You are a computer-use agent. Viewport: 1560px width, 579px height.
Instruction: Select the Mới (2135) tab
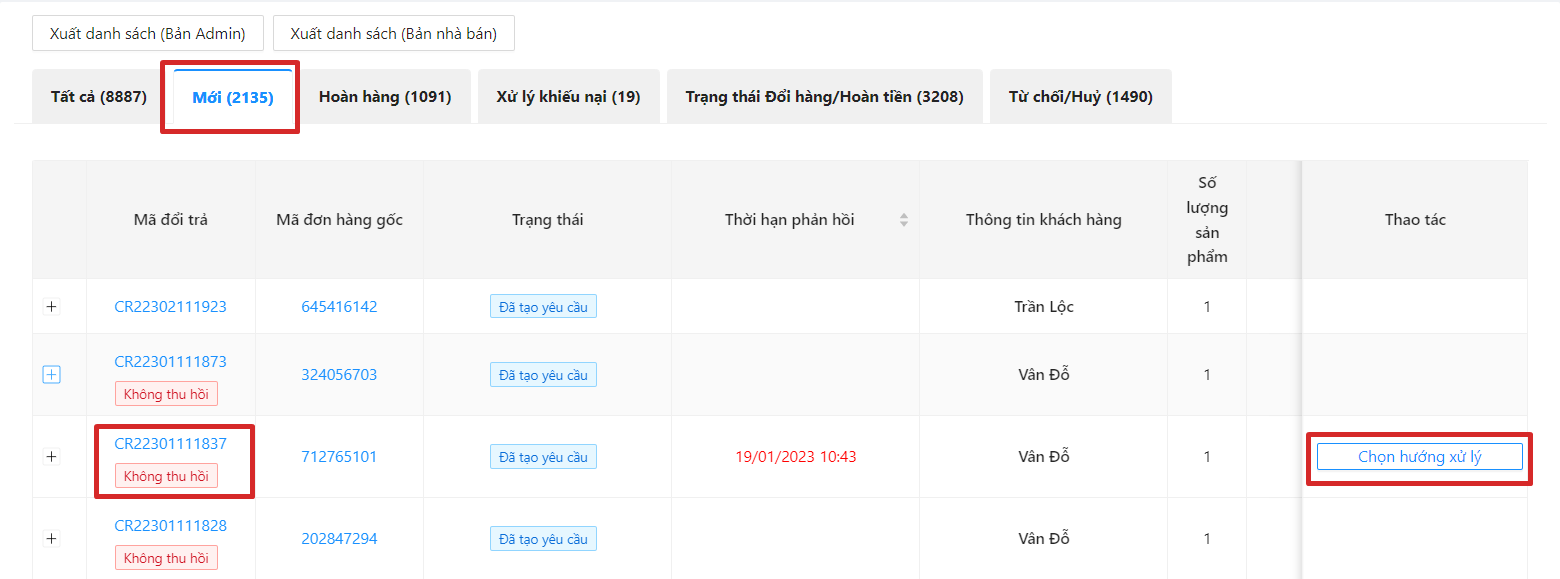[x=233, y=97]
